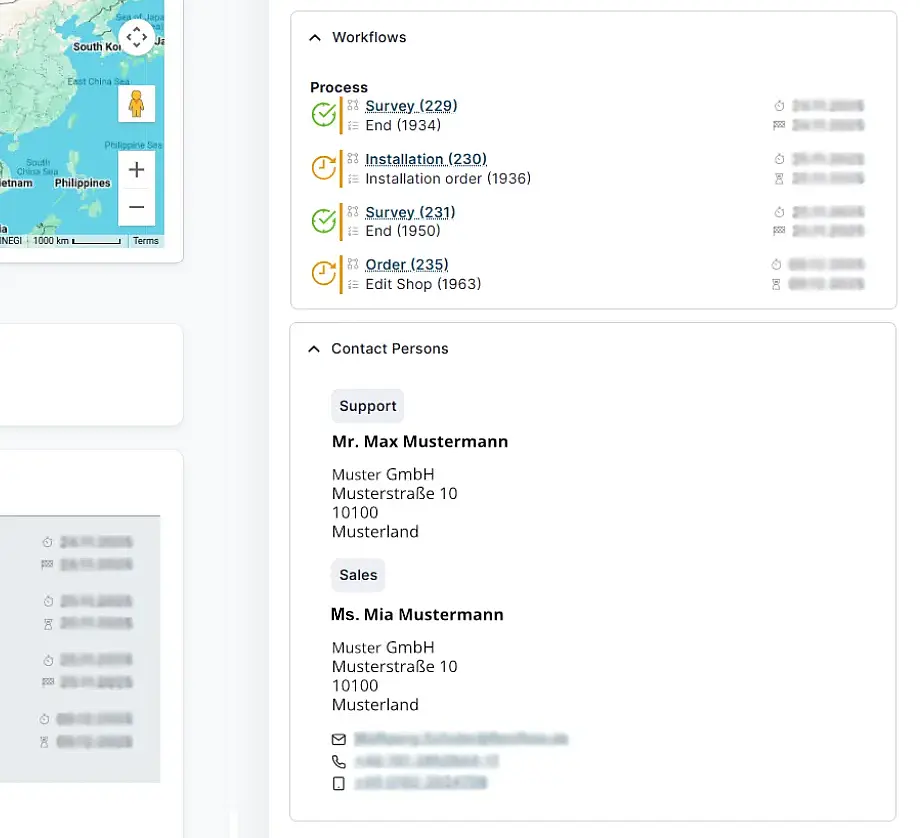Click the finish flag icon beside End (1950)
Screen dimensions: 920x838
click(x=777, y=231)
